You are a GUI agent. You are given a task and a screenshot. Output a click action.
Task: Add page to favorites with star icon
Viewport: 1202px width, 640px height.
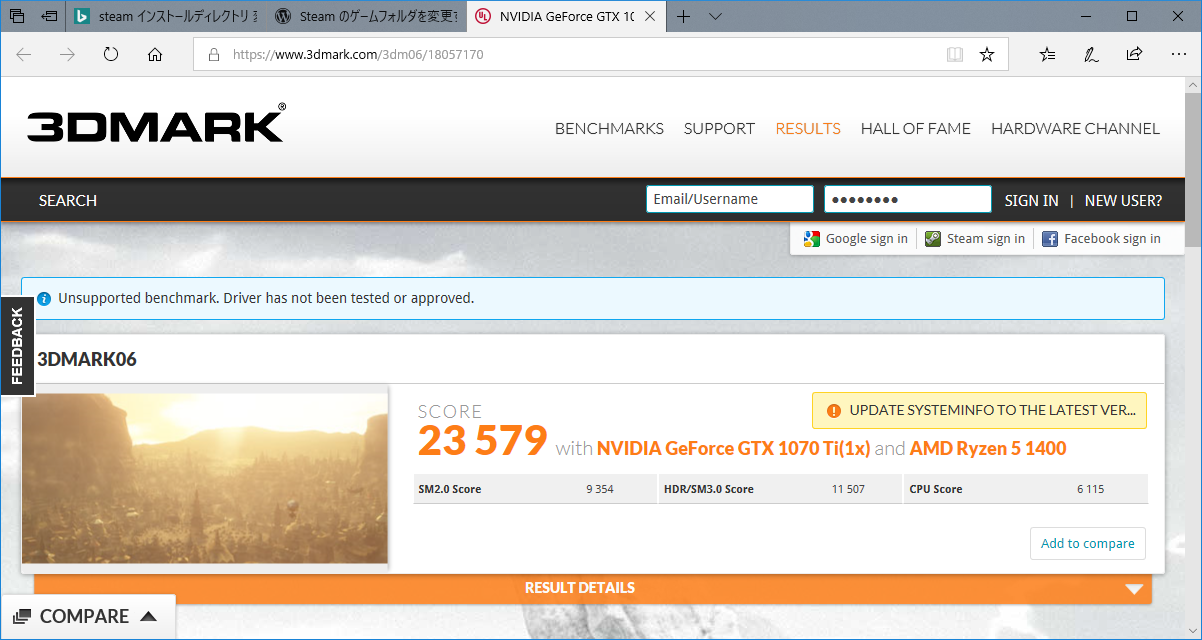coord(987,55)
